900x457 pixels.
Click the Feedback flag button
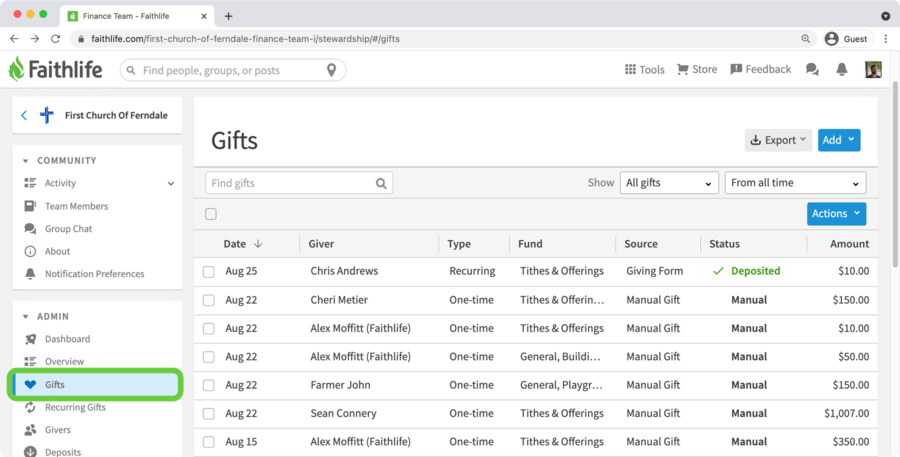761,69
